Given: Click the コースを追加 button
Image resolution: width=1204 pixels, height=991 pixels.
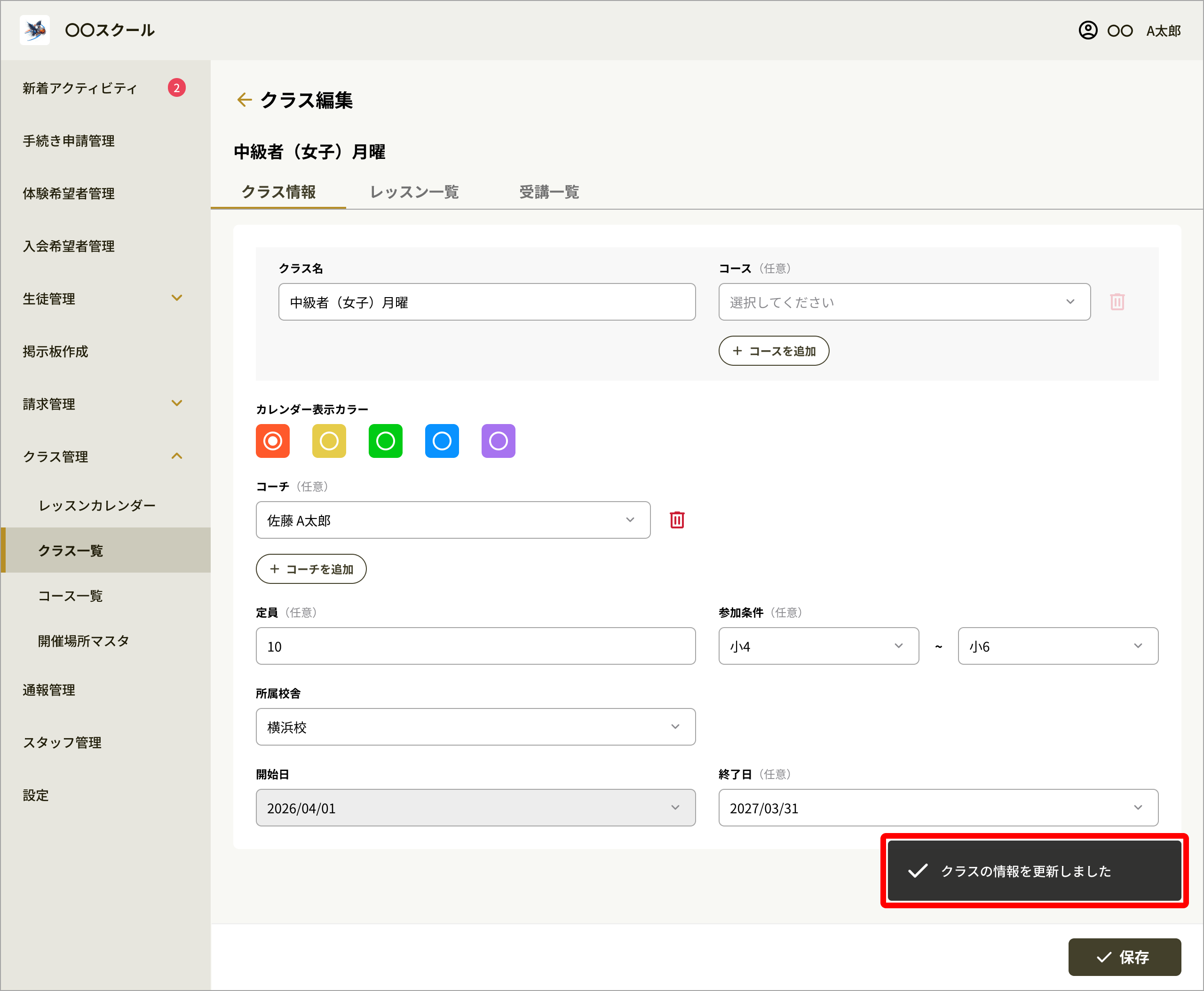Looking at the screenshot, I should (773, 351).
